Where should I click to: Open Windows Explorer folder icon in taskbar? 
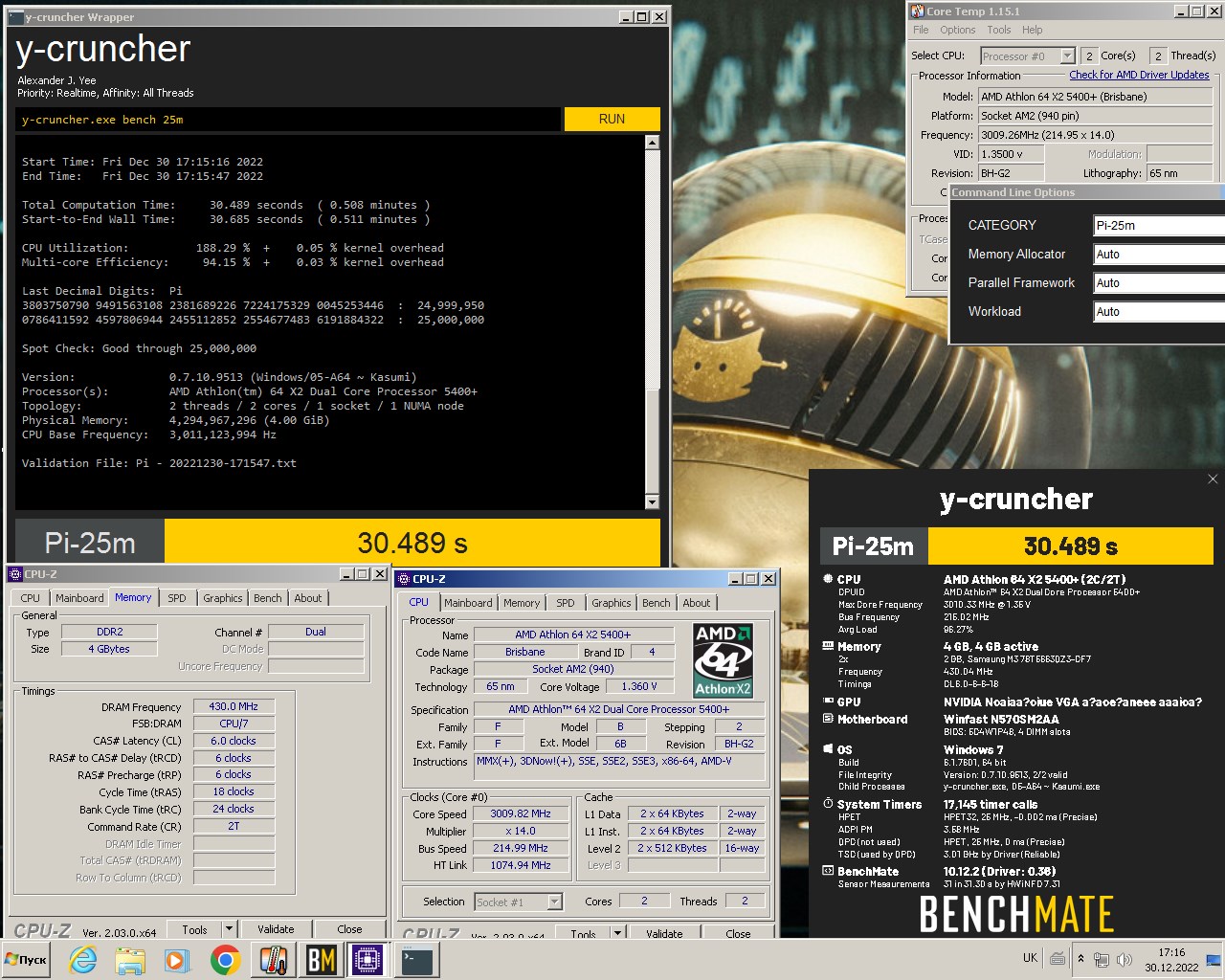tap(130, 960)
